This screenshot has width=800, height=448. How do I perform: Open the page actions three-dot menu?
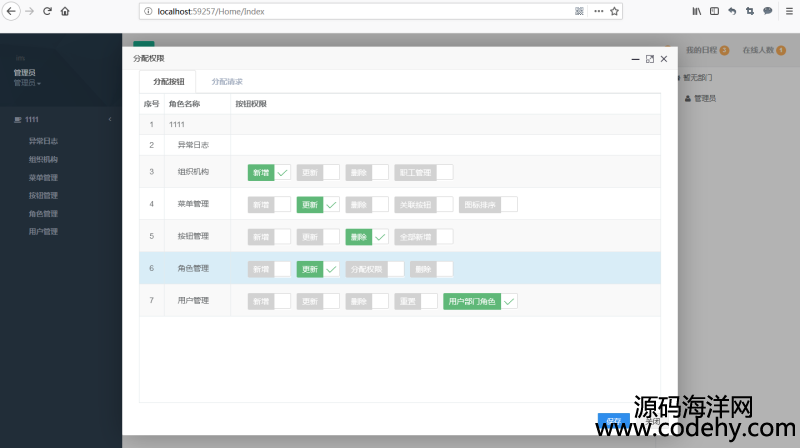598,11
